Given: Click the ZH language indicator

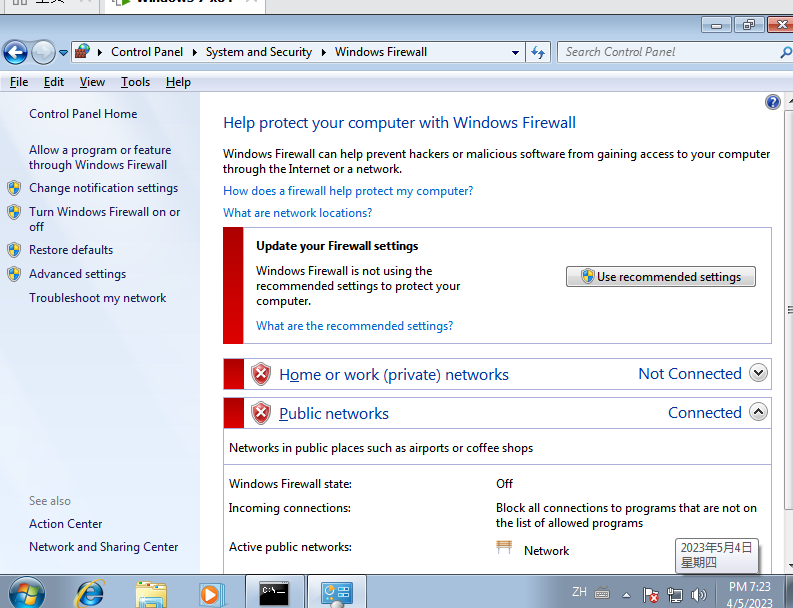Looking at the screenshot, I should [x=580, y=591].
